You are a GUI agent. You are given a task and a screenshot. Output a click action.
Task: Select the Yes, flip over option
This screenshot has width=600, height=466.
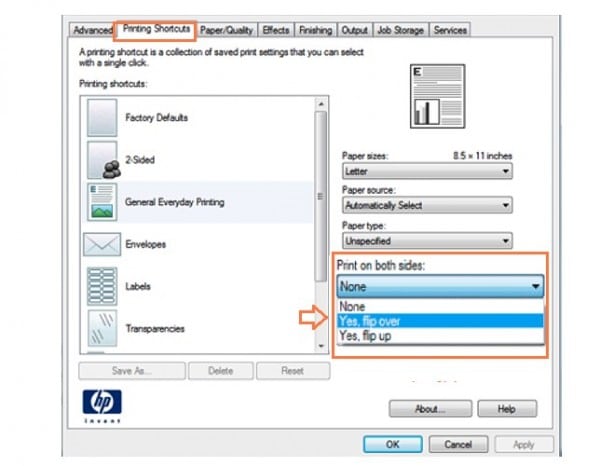[440, 321]
